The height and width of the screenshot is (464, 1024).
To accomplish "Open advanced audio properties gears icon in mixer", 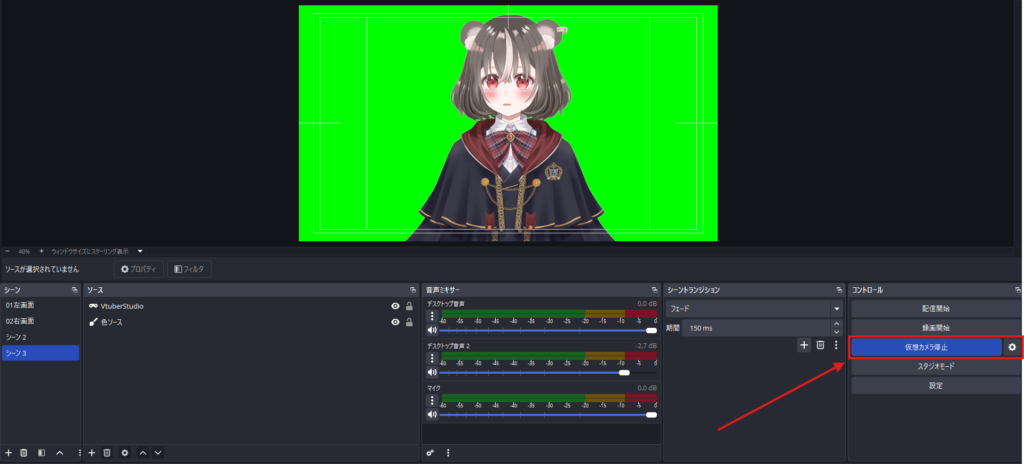I will pos(430,452).
